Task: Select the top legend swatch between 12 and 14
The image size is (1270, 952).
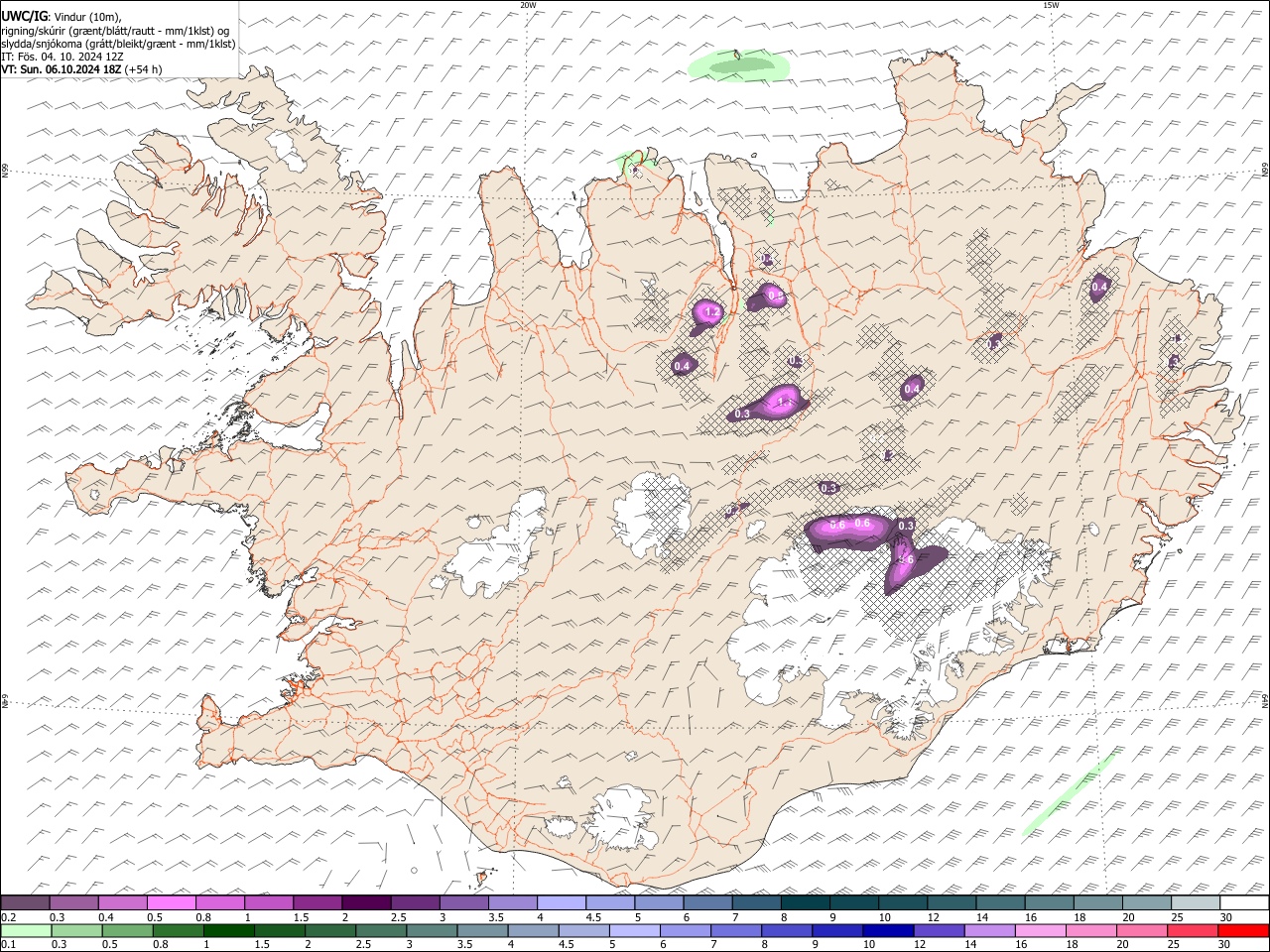Action: pyautogui.click(x=952, y=902)
